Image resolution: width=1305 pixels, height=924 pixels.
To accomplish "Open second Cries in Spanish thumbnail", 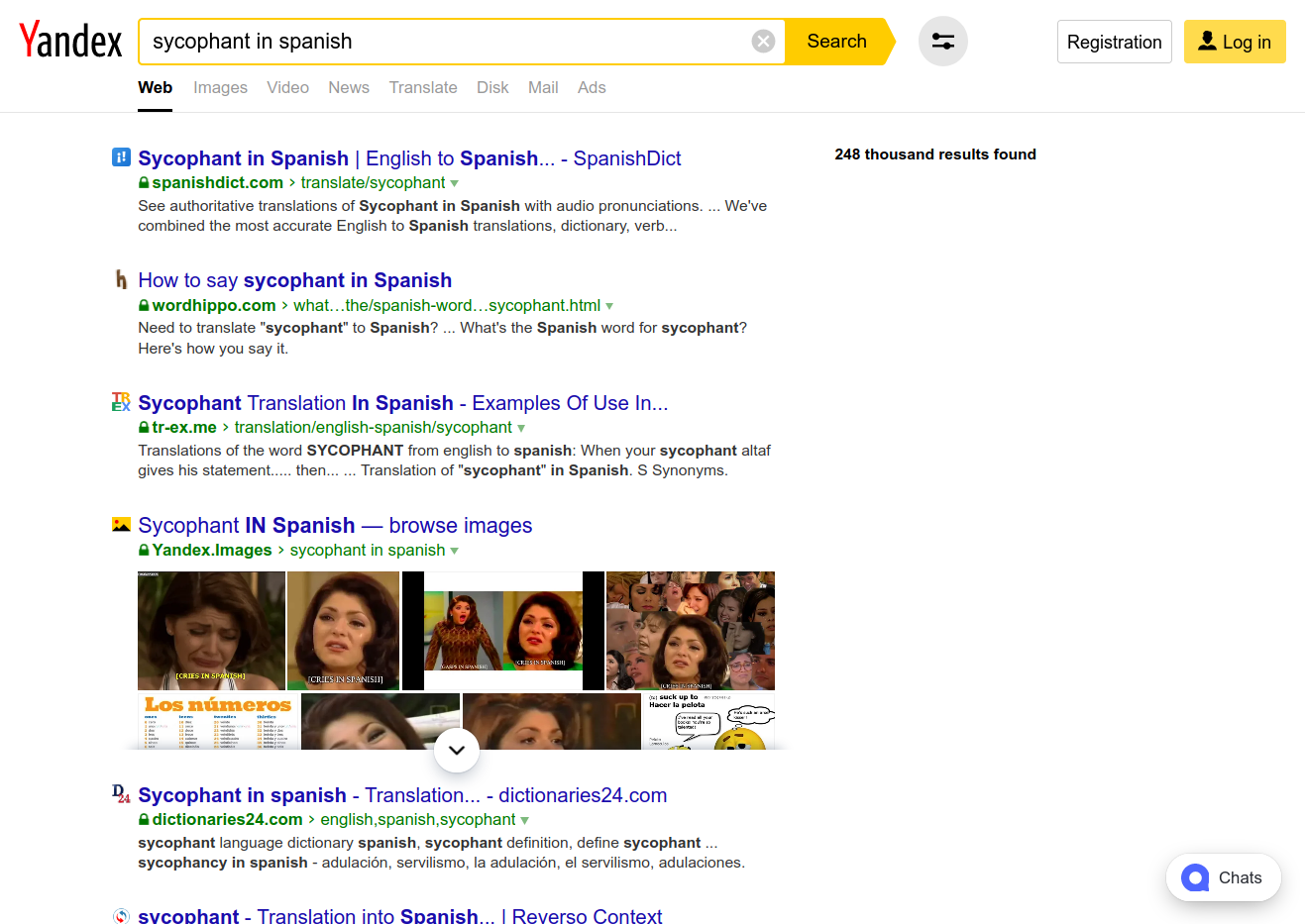I will pyautogui.click(x=343, y=631).
